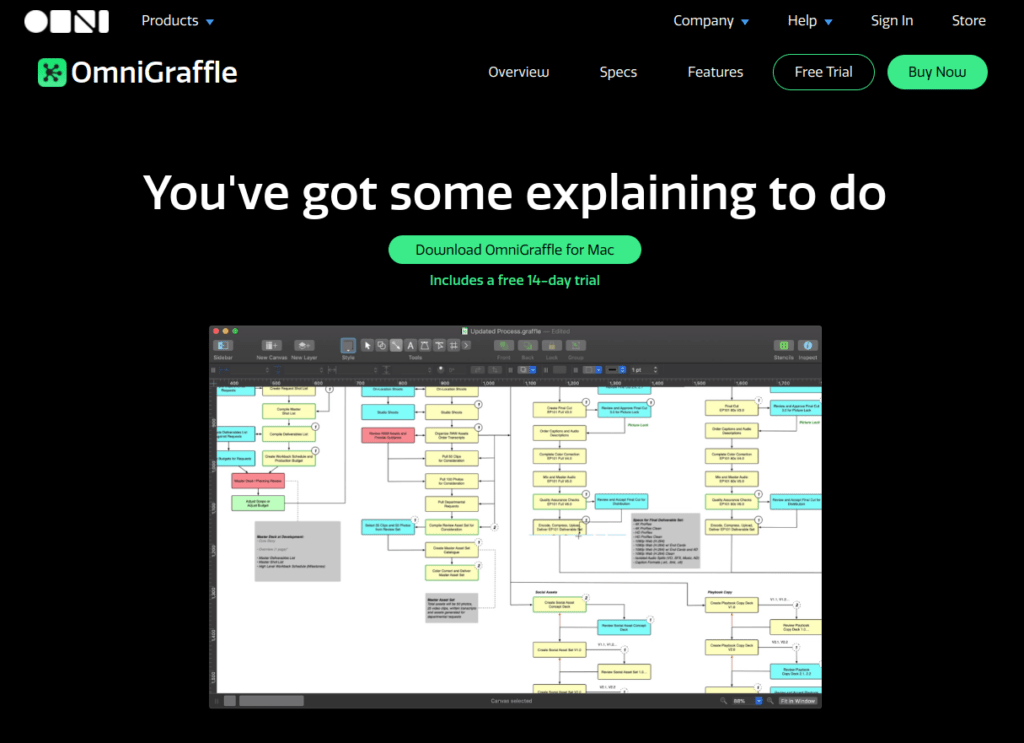Click the Fit in Window button
The width and height of the screenshot is (1024, 743).
[x=798, y=701]
